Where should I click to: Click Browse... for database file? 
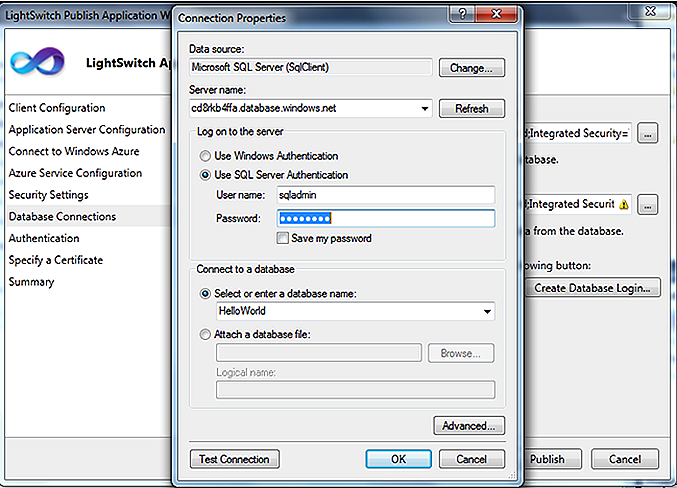pyautogui.click(x=461, y=353)
